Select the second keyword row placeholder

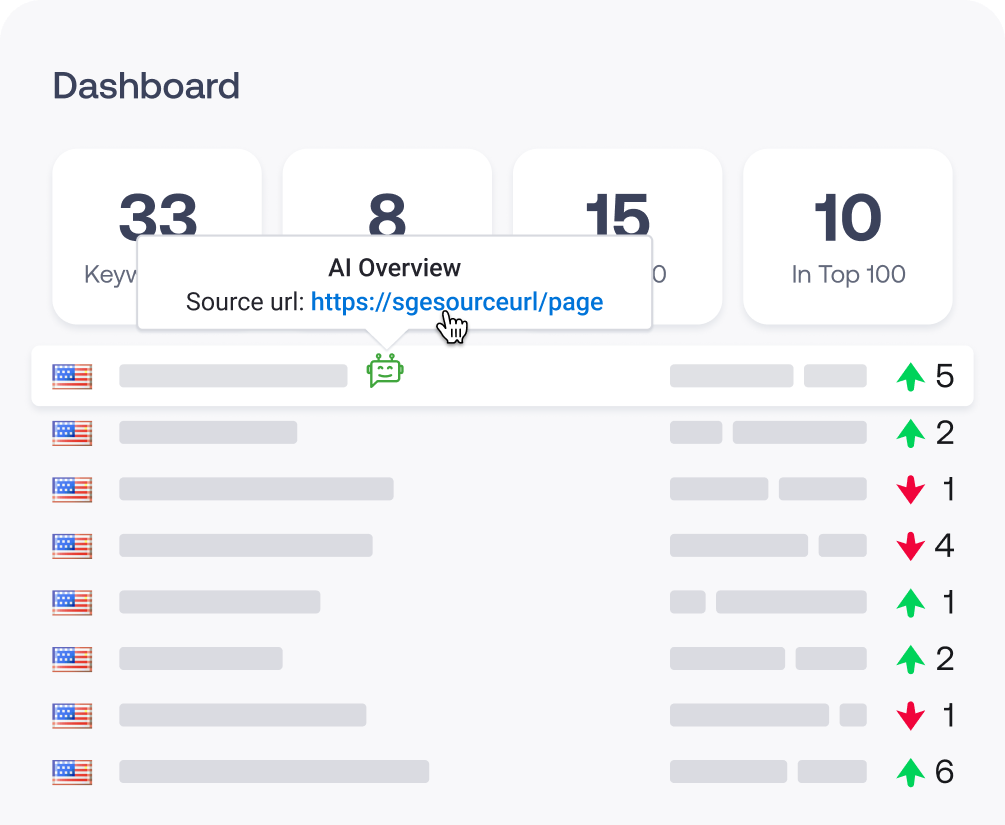pyautogui.click(x=208, y=433)
